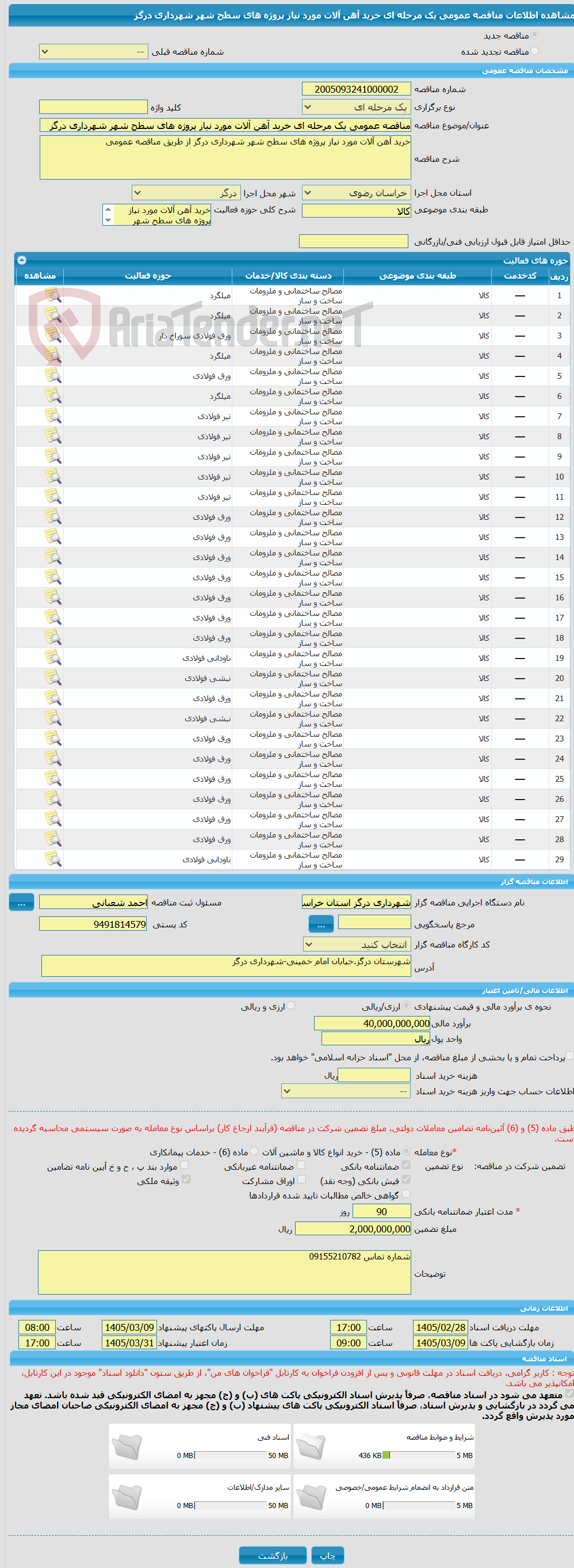Open کد کارگاه مناقصه گزار dropdown
This screenshot has height=1568, width=574.
click(357, 944)
